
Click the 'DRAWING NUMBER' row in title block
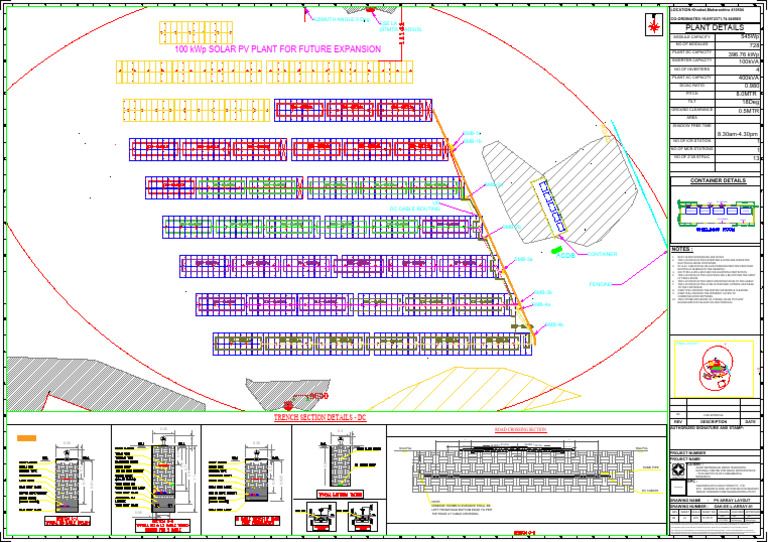[715, 506]
